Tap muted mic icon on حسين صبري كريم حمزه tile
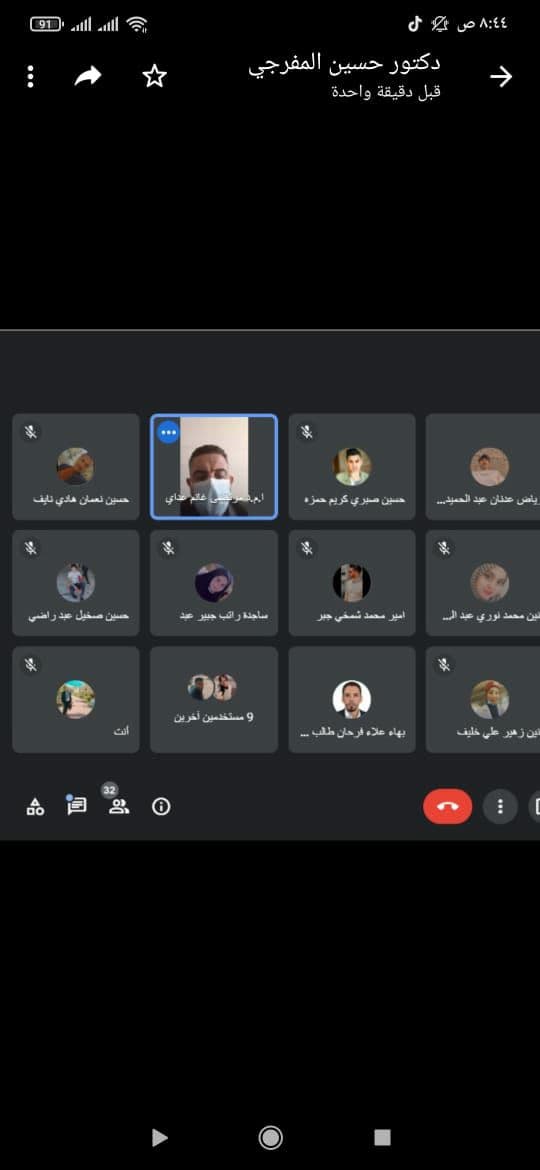This screenshot has width=540, height=1170. [x=307, y=431]
